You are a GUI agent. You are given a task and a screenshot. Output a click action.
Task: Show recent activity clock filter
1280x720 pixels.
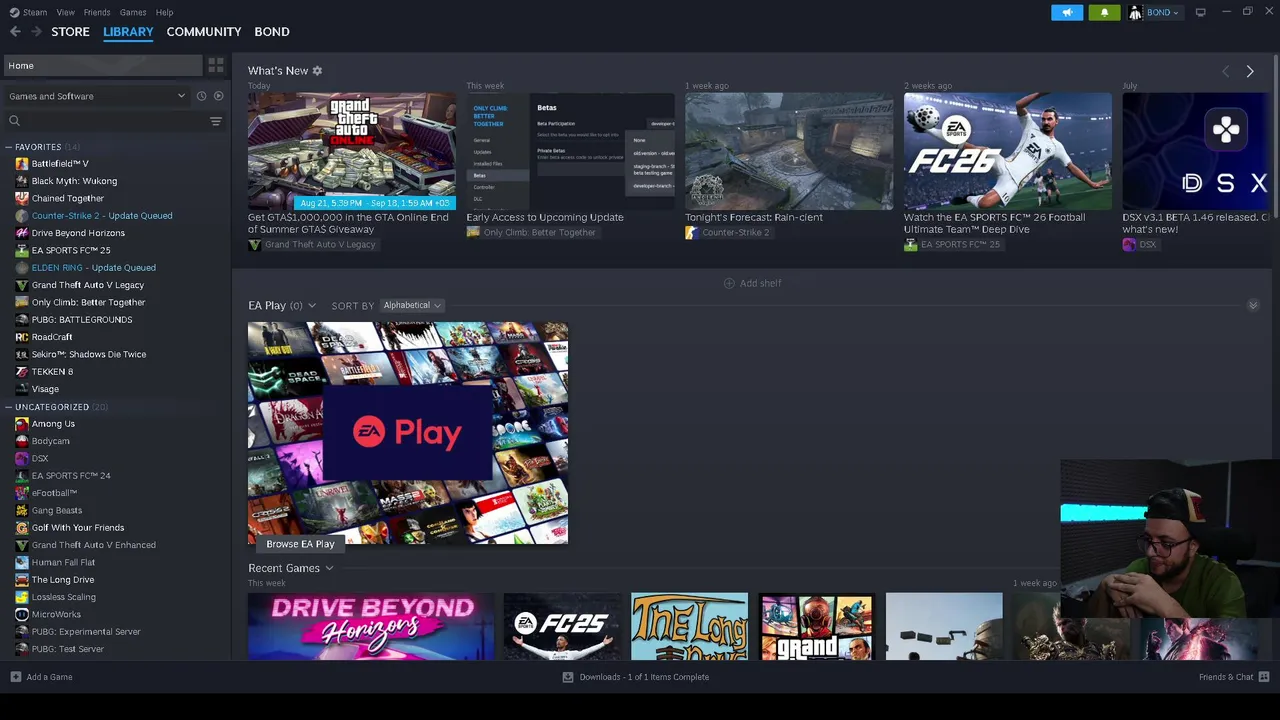click(201, 96)
